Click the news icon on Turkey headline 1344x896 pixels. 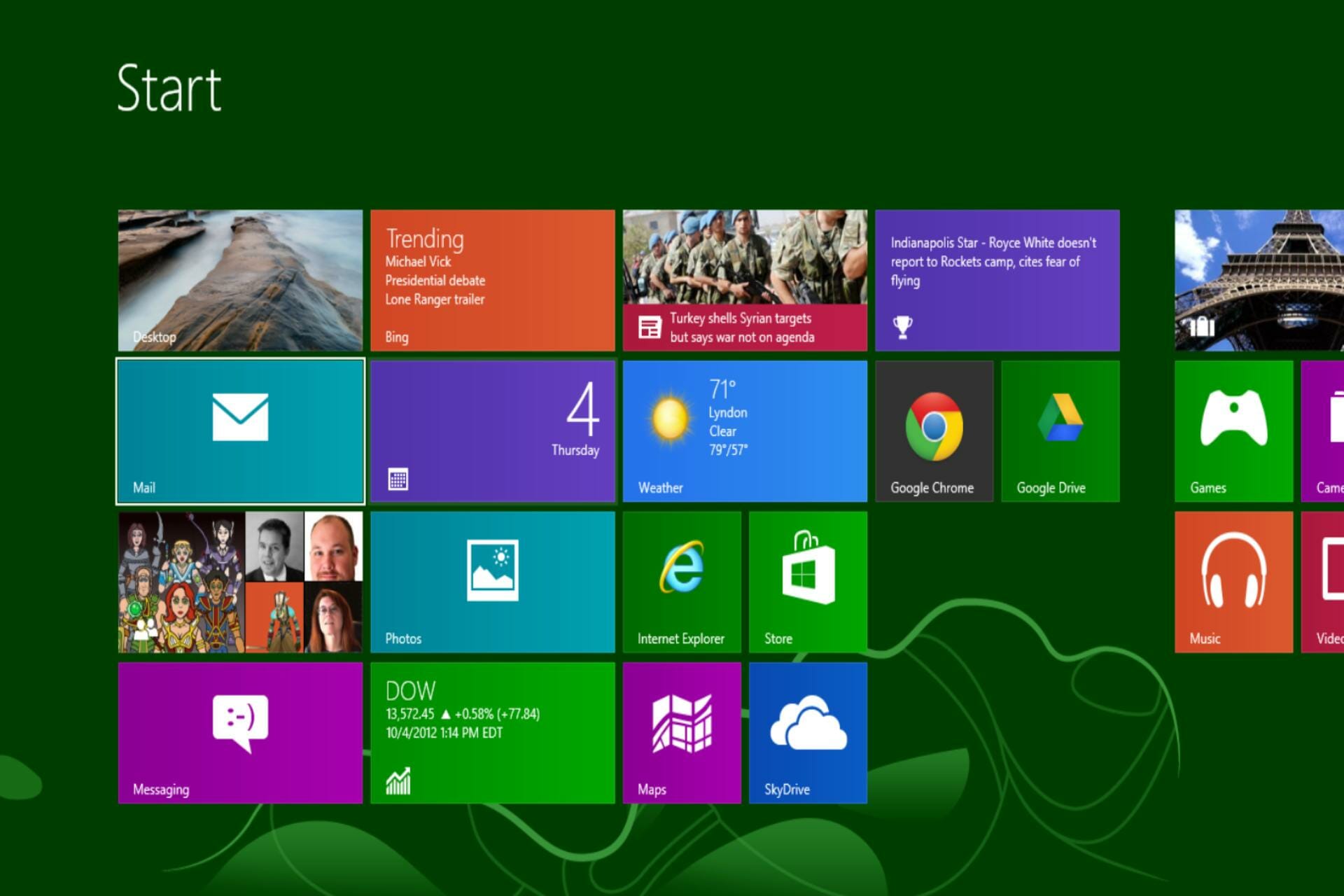pos(650,327)
